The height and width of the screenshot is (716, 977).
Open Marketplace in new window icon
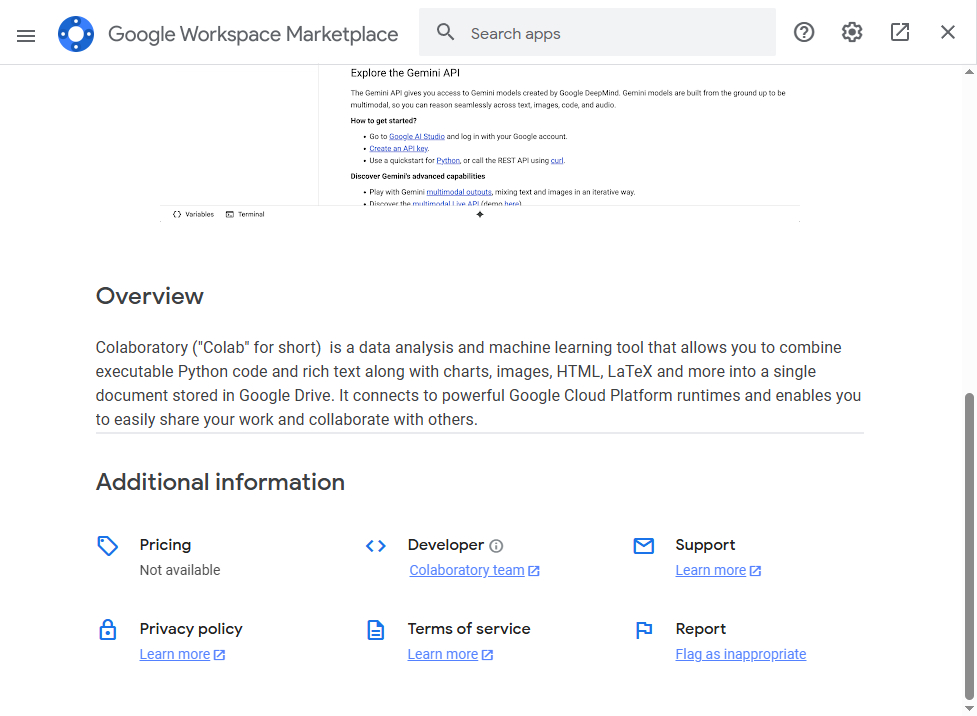click(x=900, y=33)
